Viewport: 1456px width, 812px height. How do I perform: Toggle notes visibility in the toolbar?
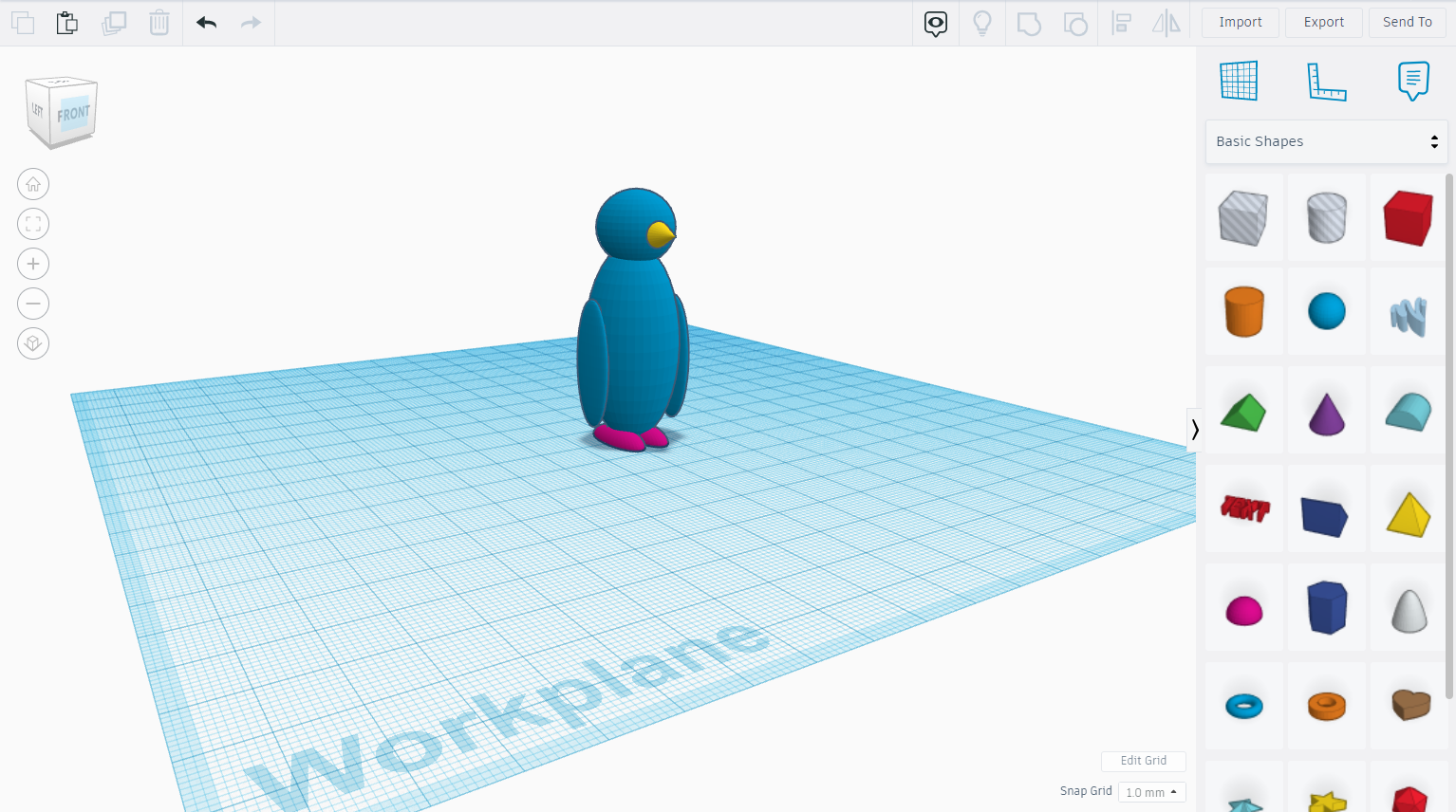point(935,22)
